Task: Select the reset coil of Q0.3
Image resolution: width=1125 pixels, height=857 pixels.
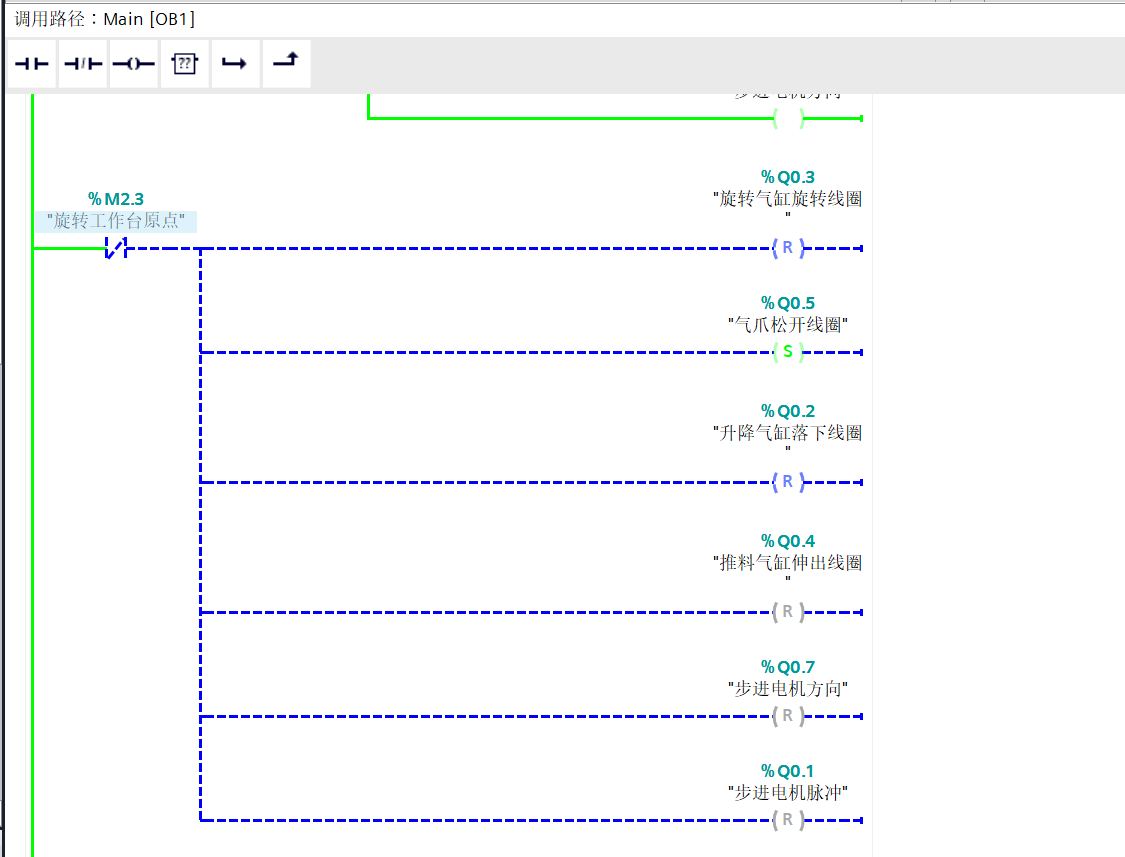Action: point(788,248)
